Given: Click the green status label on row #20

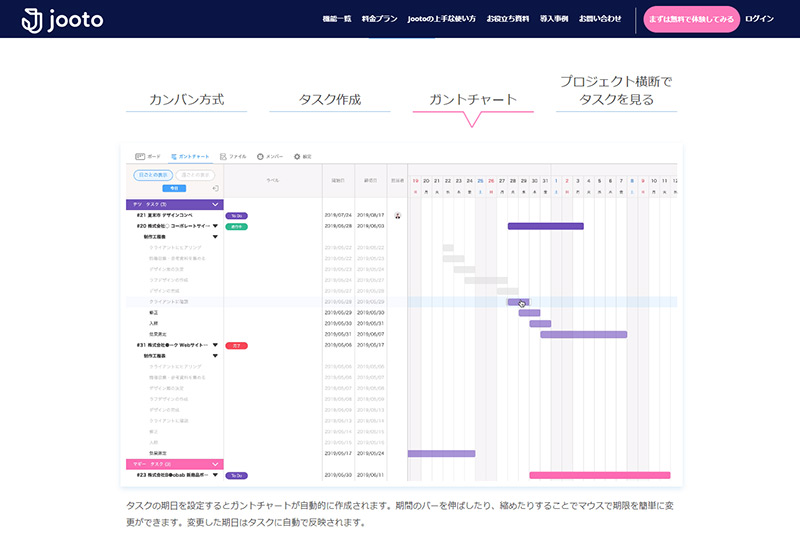Looking at the screenshot, I should [x=236, y=227].
